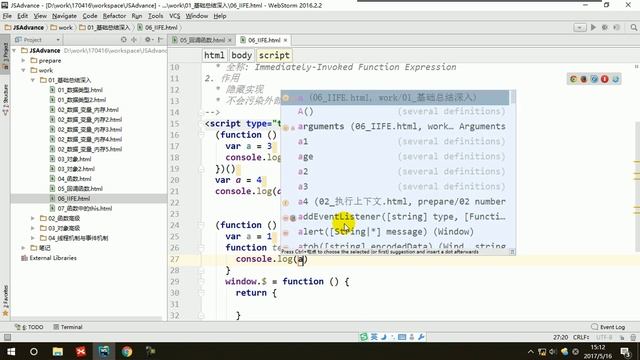The image size is (640, 360).
Task: Click the body breadcrumb tag
Action: (241, 55)
